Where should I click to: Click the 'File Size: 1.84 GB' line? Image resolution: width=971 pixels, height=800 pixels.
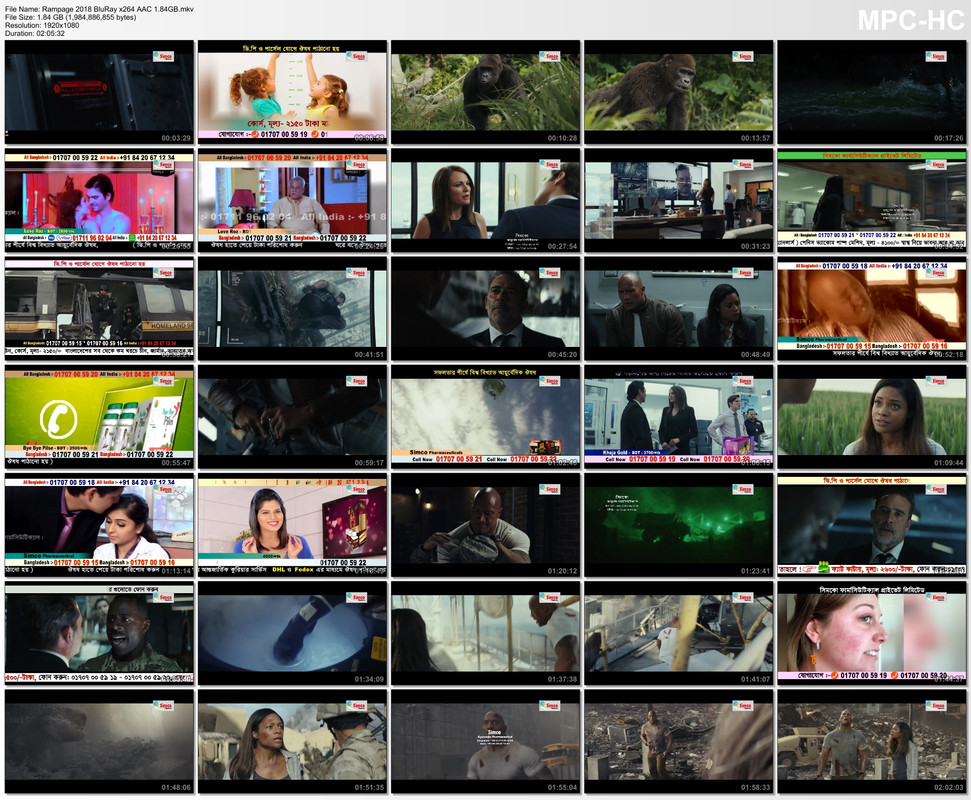[71, 17]
